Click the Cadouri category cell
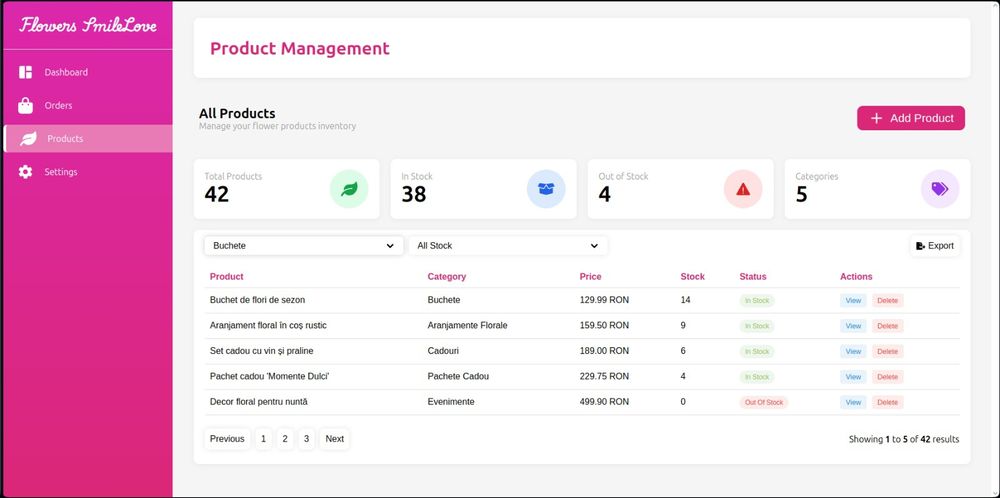 (x=443, y=351)
